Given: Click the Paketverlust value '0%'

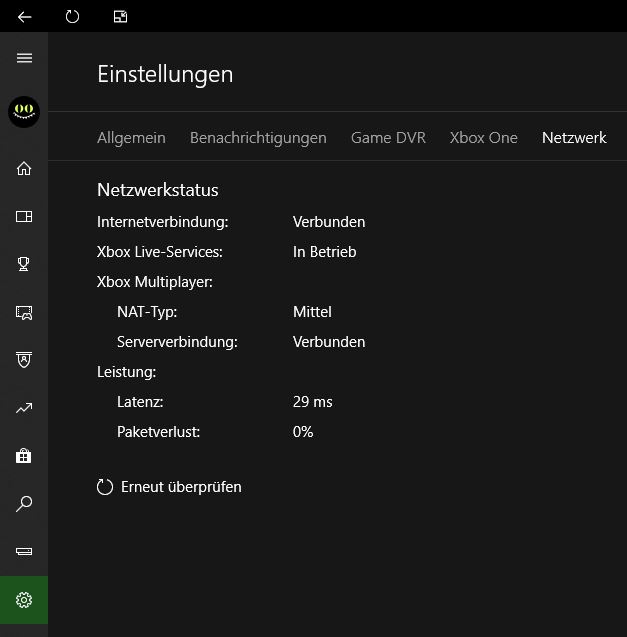Looking at the screenshot, I should (x=303, y=432).
